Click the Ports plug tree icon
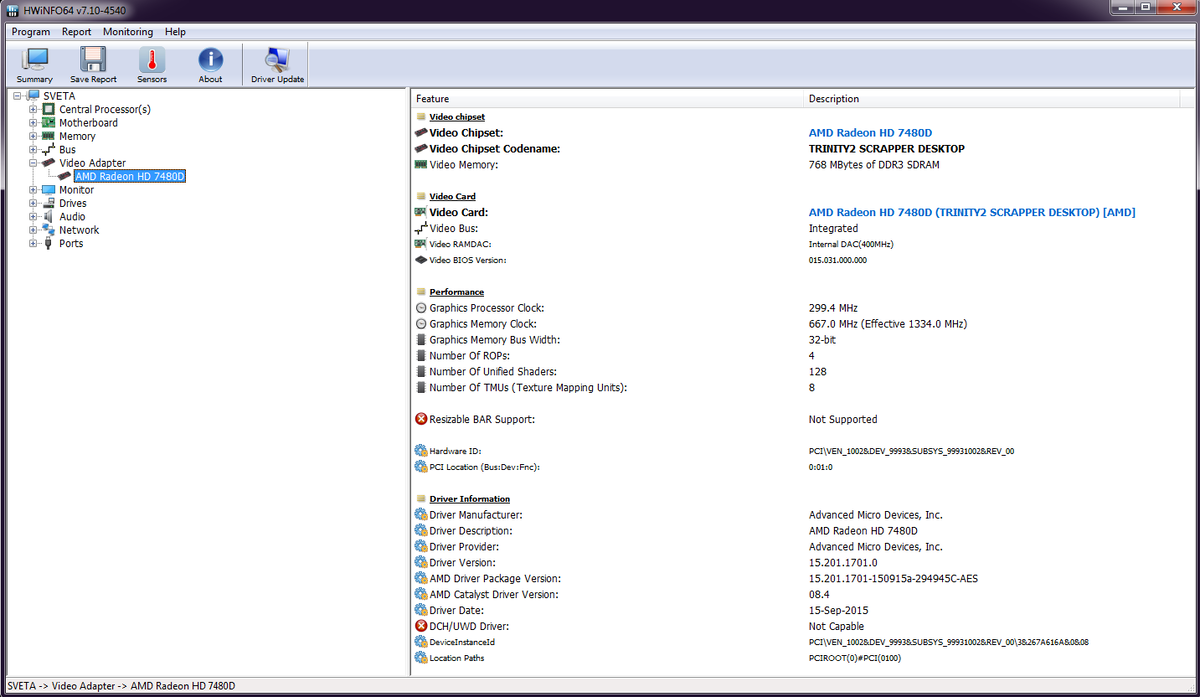 (48, 244)
